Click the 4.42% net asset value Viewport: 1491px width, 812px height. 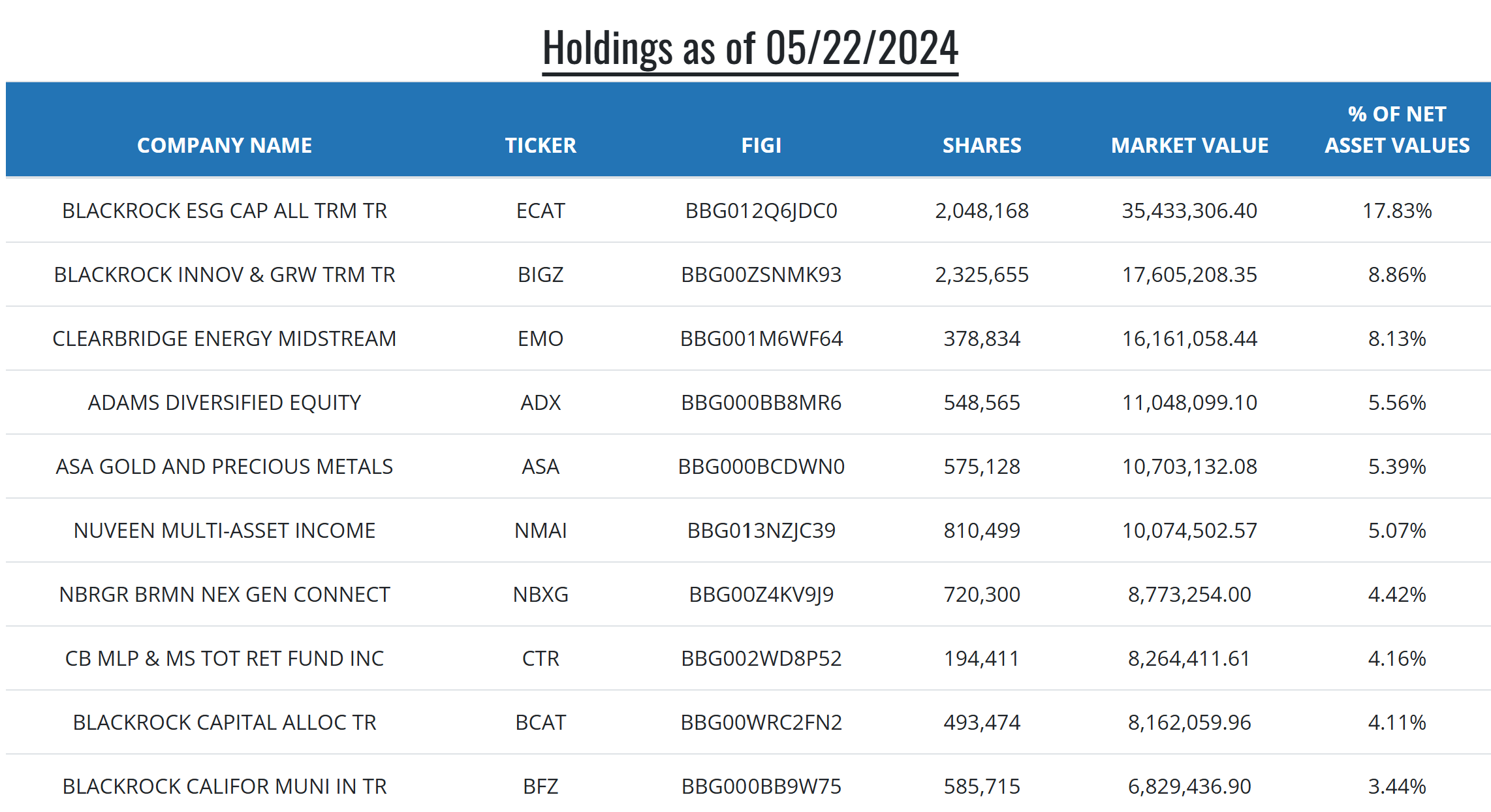[1397, 595]
